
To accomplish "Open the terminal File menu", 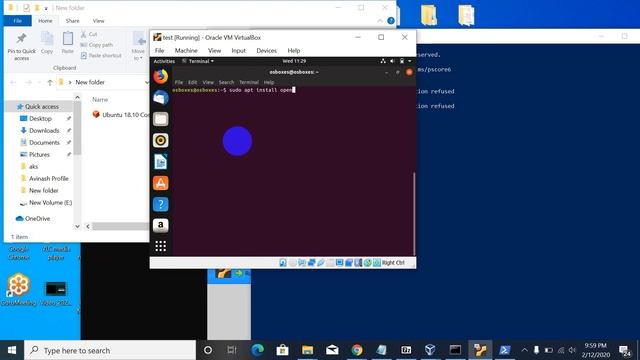I will pos(179,82).
